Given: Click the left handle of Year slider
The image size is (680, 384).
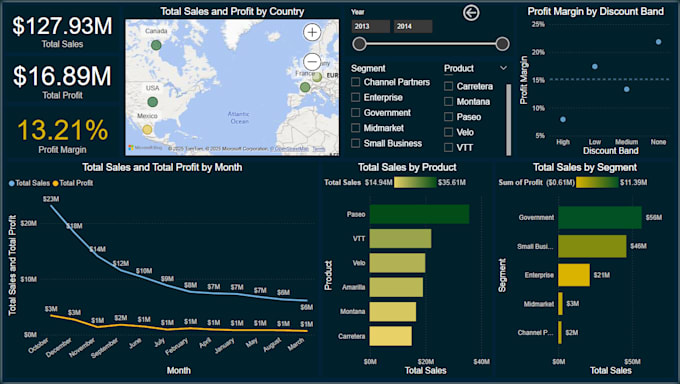Looking at the screenshot, I should point(359,44).
